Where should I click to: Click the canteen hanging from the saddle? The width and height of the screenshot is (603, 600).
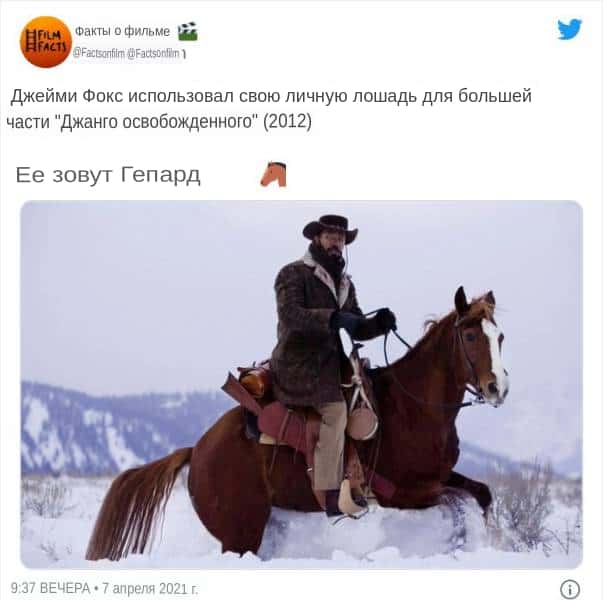362,423
